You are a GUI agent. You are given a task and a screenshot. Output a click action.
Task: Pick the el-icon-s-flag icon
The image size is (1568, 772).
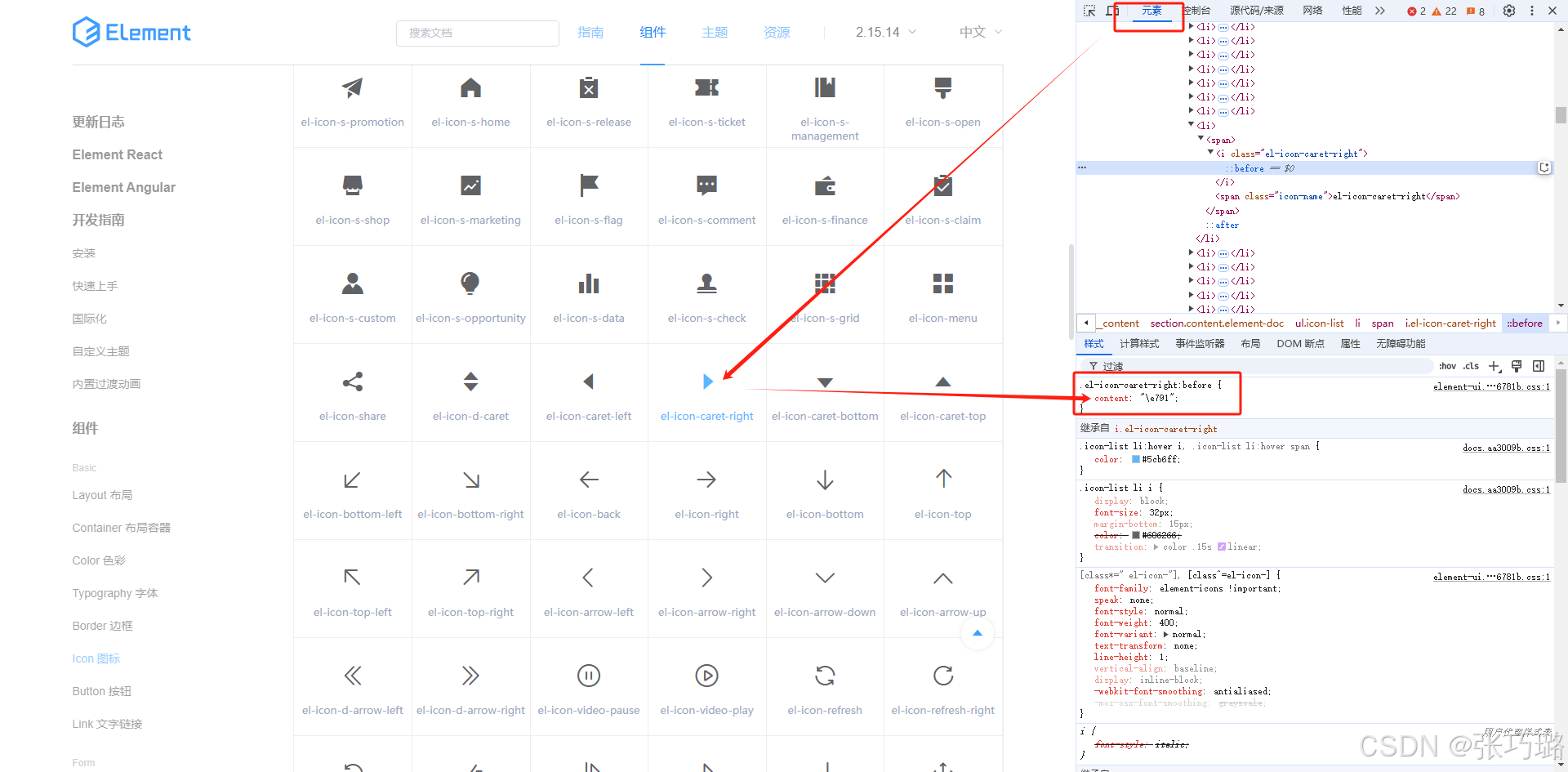pos(589,185)
